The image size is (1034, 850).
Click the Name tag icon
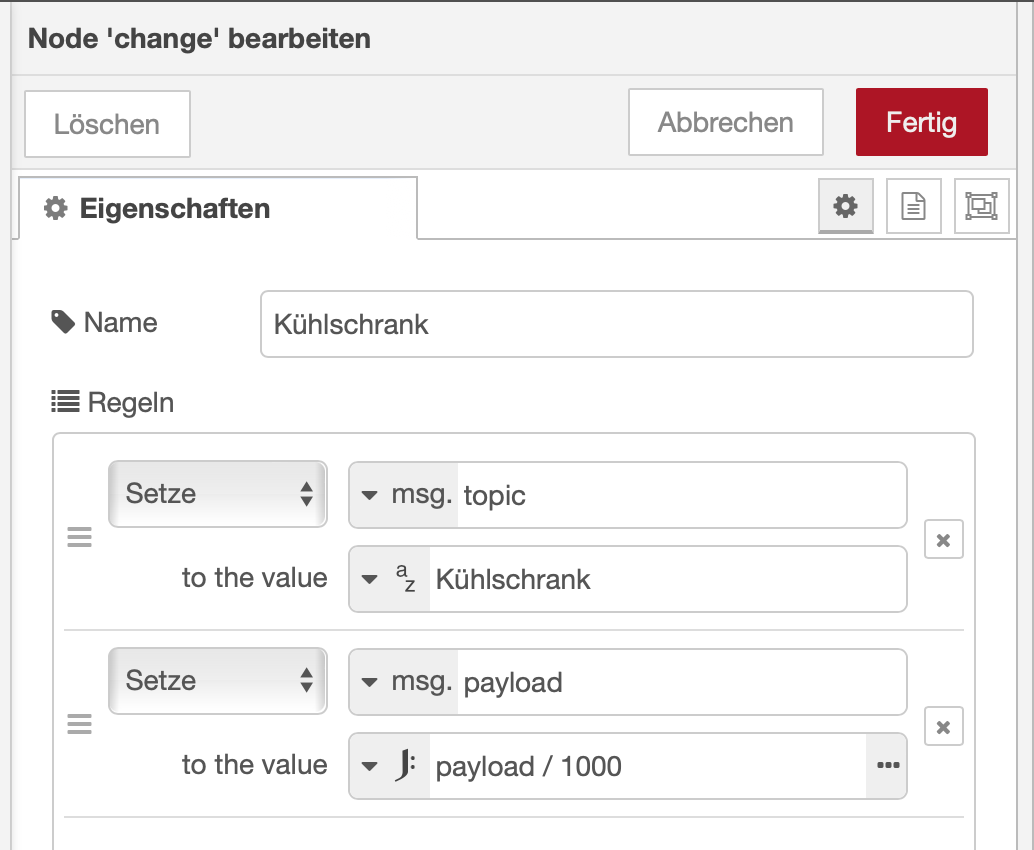tap(63, 322)
